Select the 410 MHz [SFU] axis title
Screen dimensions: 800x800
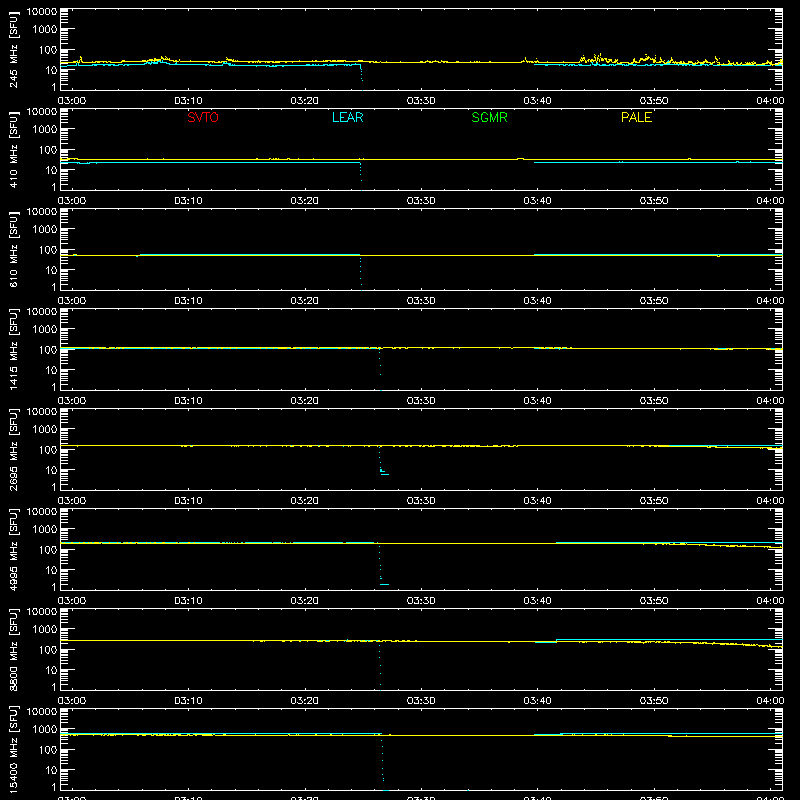click(13, 149)
